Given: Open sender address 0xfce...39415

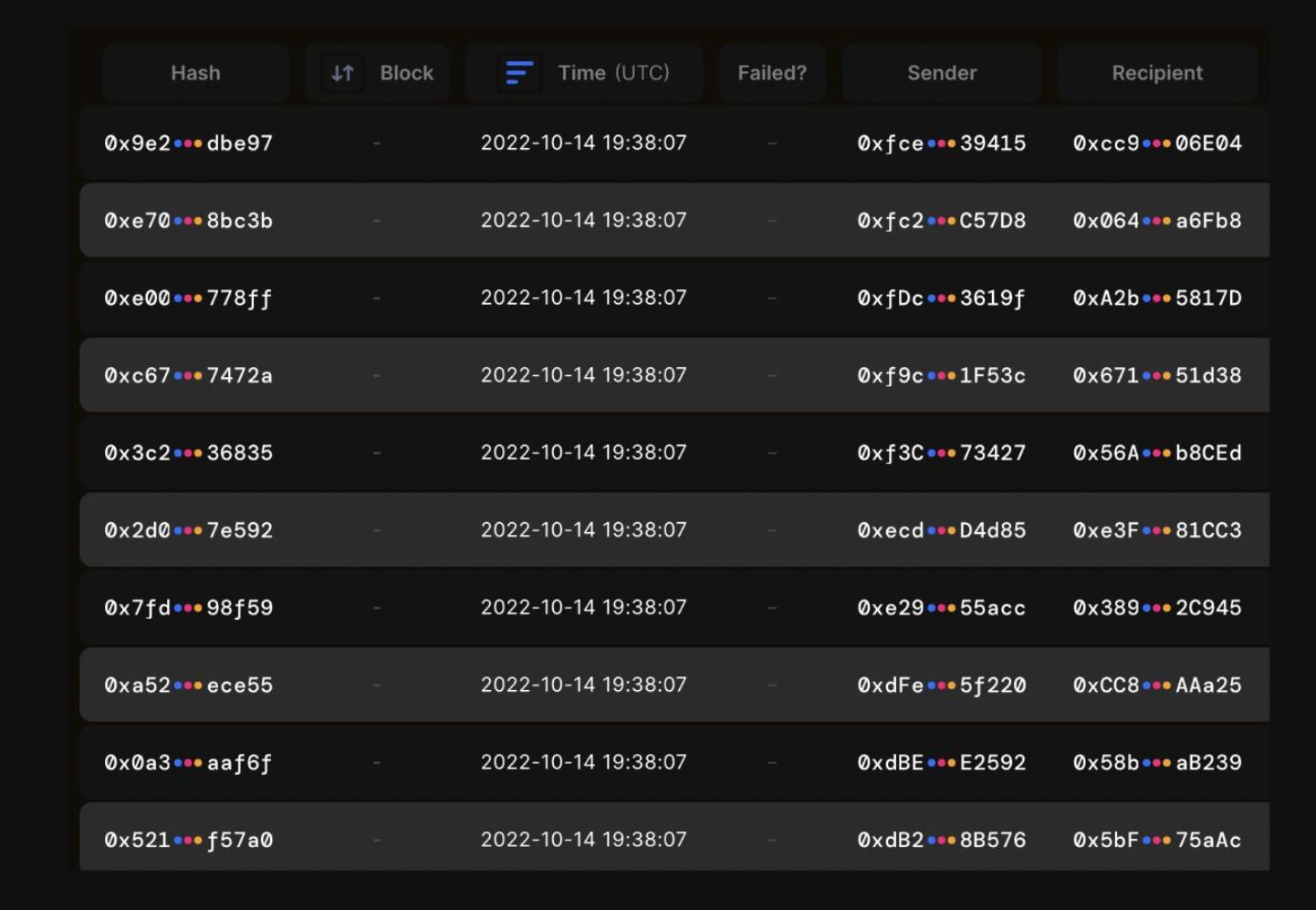Looking at the screenshot, I should 941,143.
